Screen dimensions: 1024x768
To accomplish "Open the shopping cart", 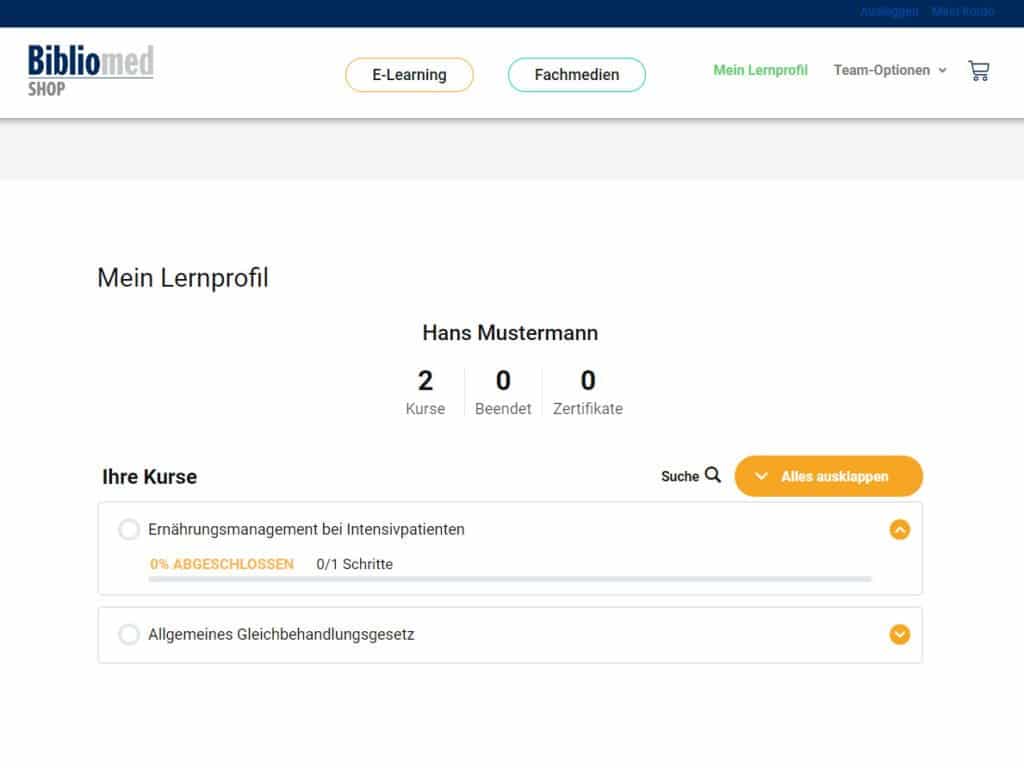I will pyautogui.click(x=978, y=71).
